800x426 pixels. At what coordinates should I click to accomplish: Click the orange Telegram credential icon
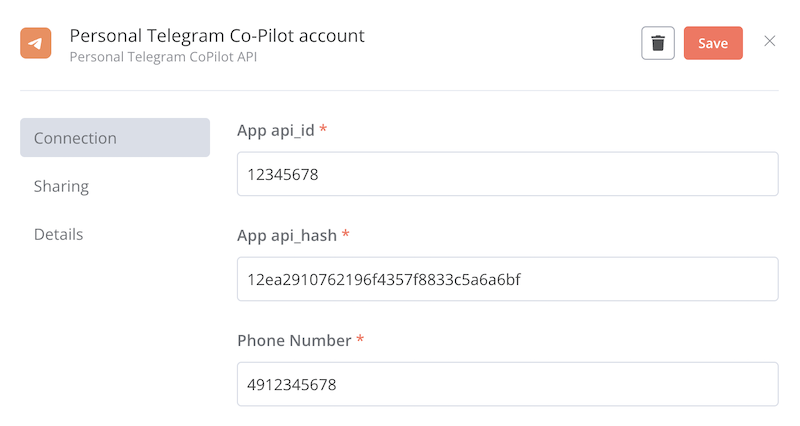[x=36, y=44]
